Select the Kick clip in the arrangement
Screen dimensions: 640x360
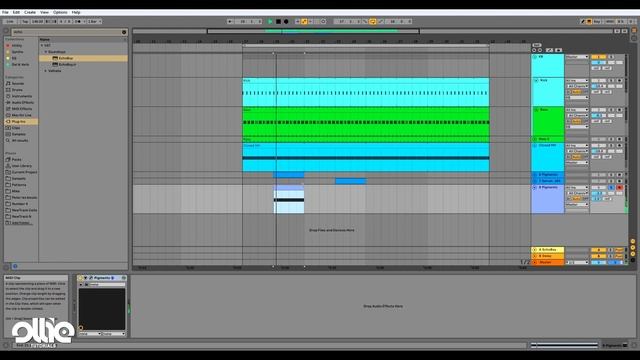point(366,92)
